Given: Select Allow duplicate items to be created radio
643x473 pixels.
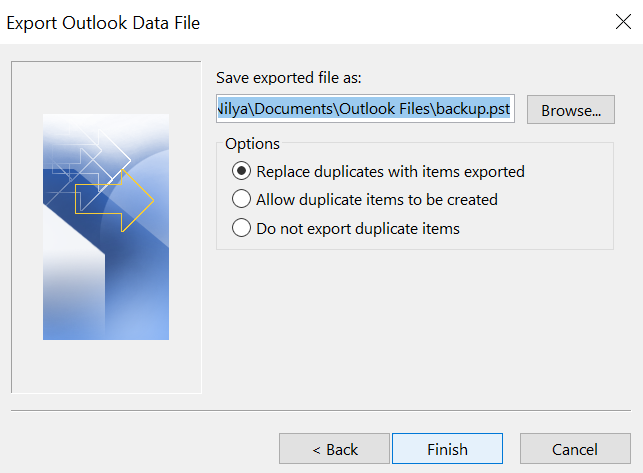Looking at the screenshot, I should 241,199.
